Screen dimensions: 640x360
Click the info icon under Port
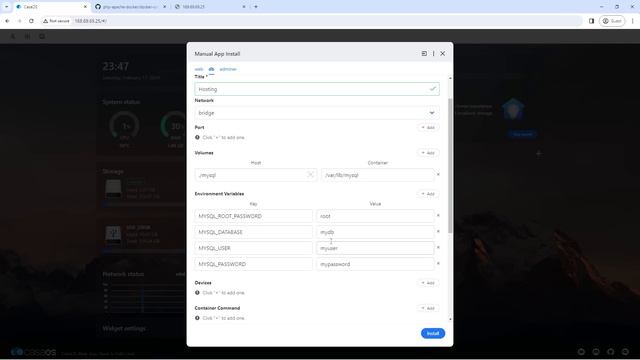tap(197, 138)
